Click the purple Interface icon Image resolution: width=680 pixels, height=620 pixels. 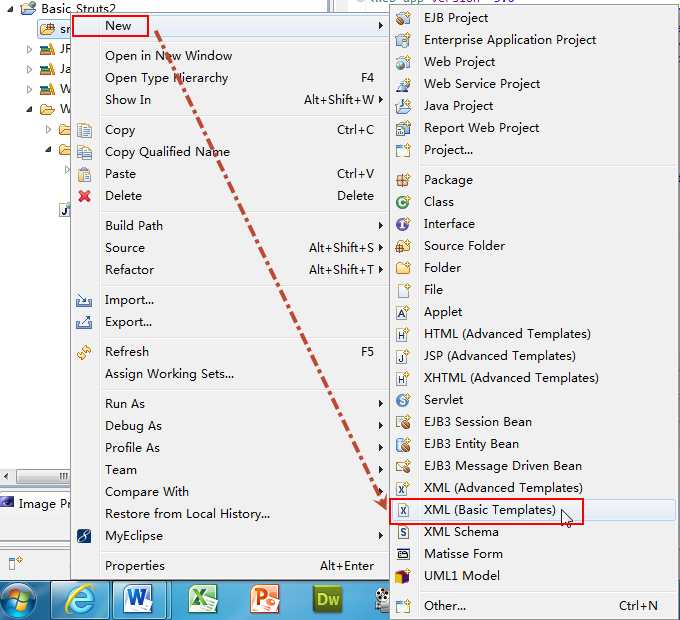click(x=403, y=224)
